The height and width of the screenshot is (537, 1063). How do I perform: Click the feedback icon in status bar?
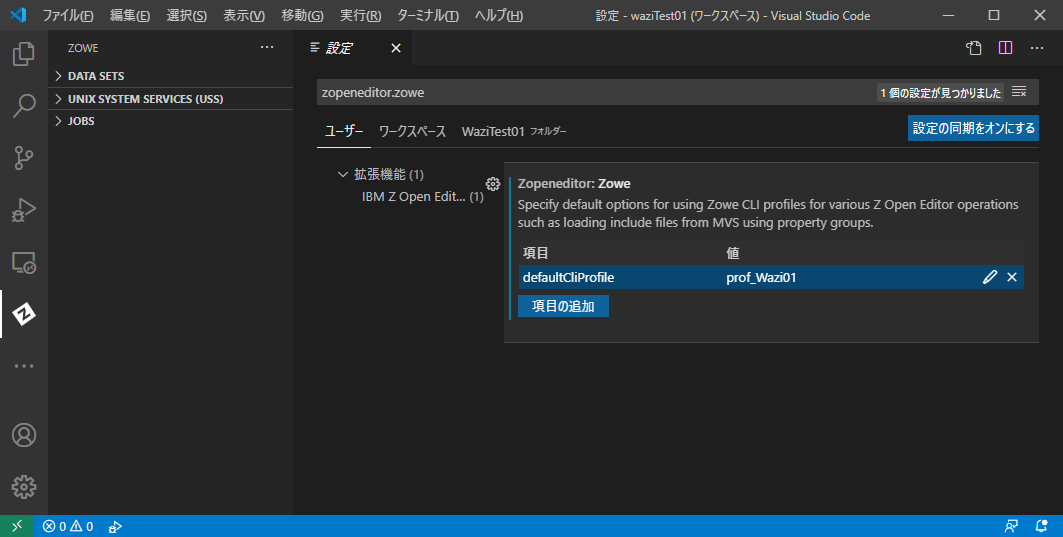coord(1011,526)
